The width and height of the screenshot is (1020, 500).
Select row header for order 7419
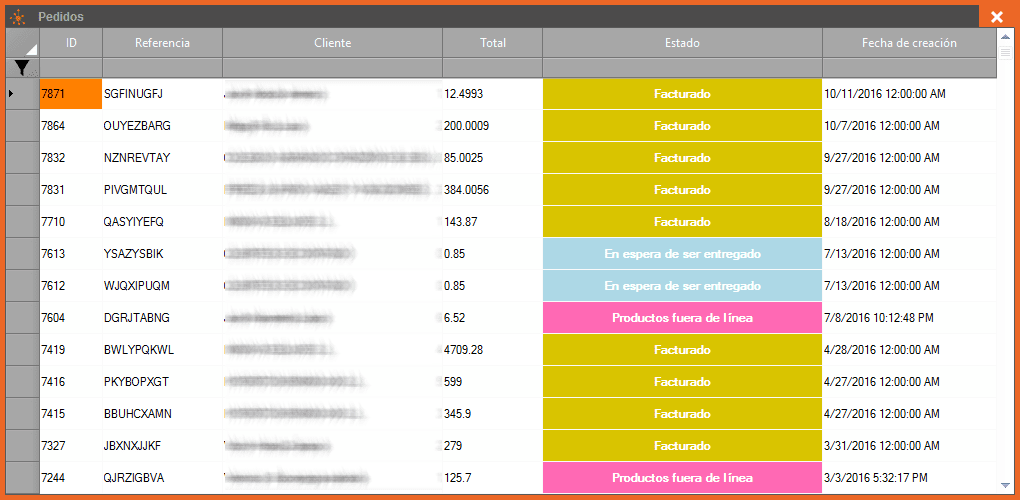click(23, 350)
